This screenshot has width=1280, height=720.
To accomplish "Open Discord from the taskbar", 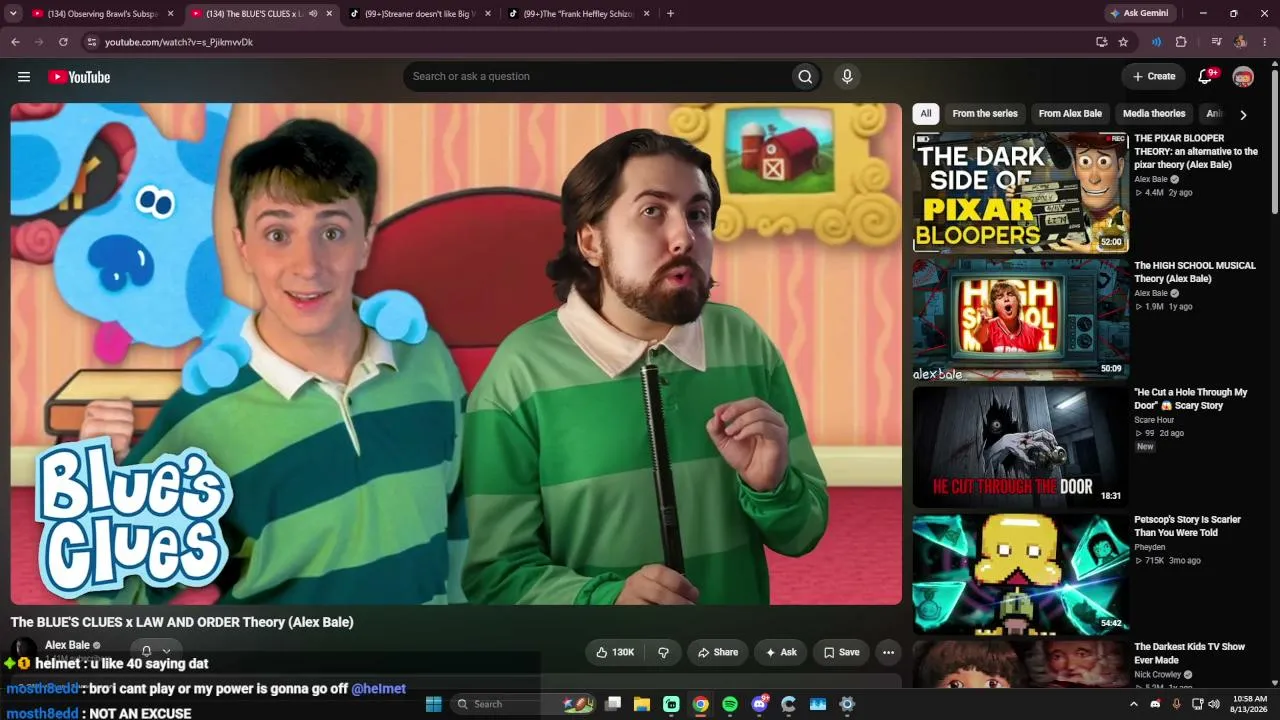I will pyautogui.click(x=759, y=704).
